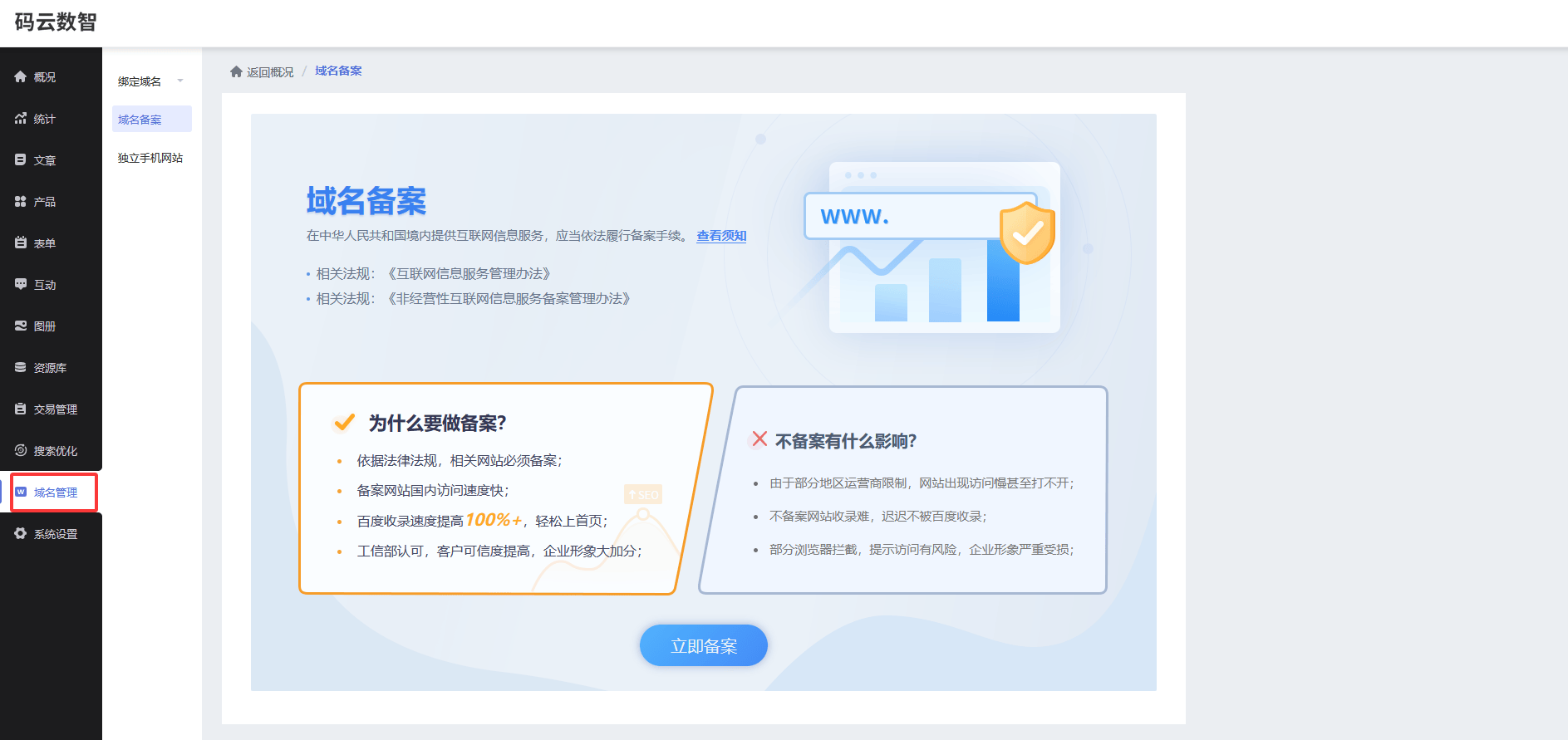Screen dimensions: 1568x740
Task: Open the 独立手机网站 submenu item
Action: pos(150,158)
